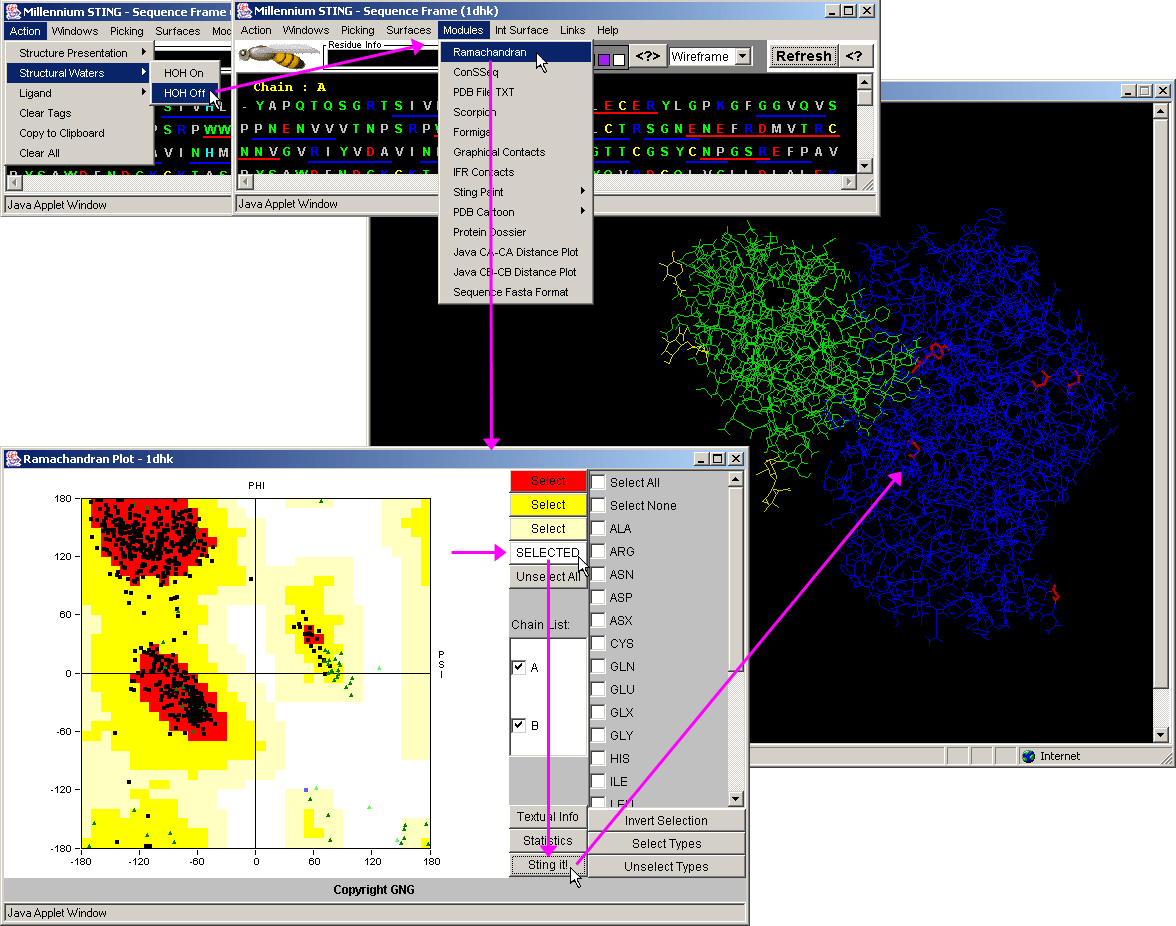
Task: Maximize the Ramachandran Plot window
Action: point(718,459)
